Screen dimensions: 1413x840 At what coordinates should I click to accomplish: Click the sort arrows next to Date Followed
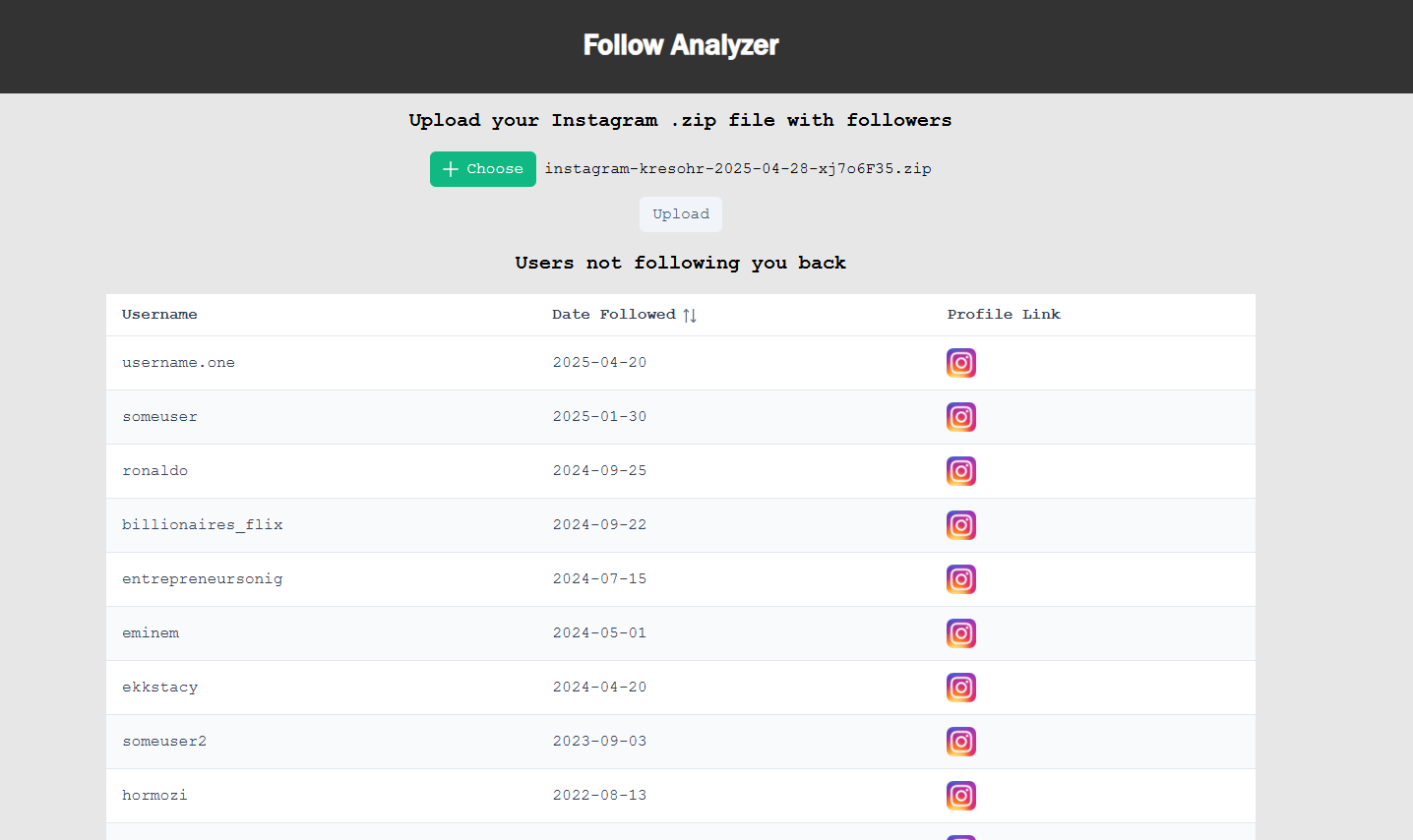[689, 314]
